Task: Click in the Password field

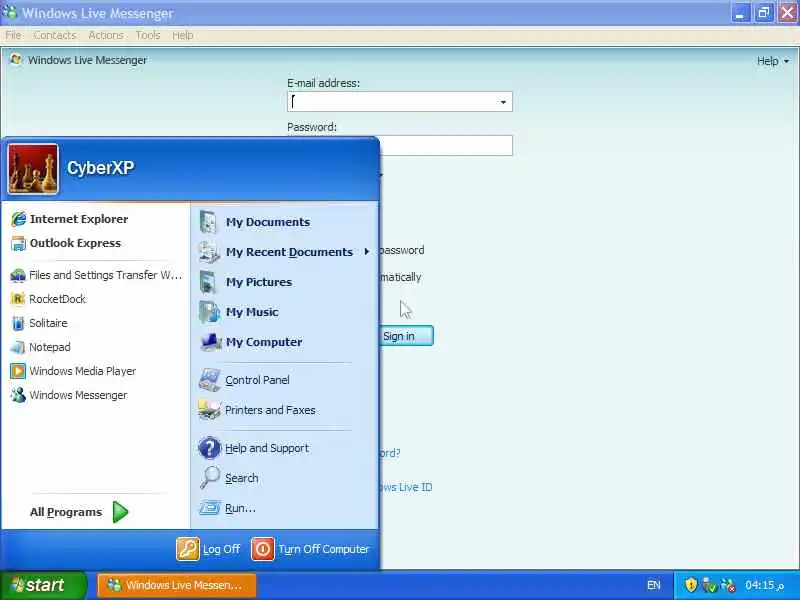Action: click(446, 145)
